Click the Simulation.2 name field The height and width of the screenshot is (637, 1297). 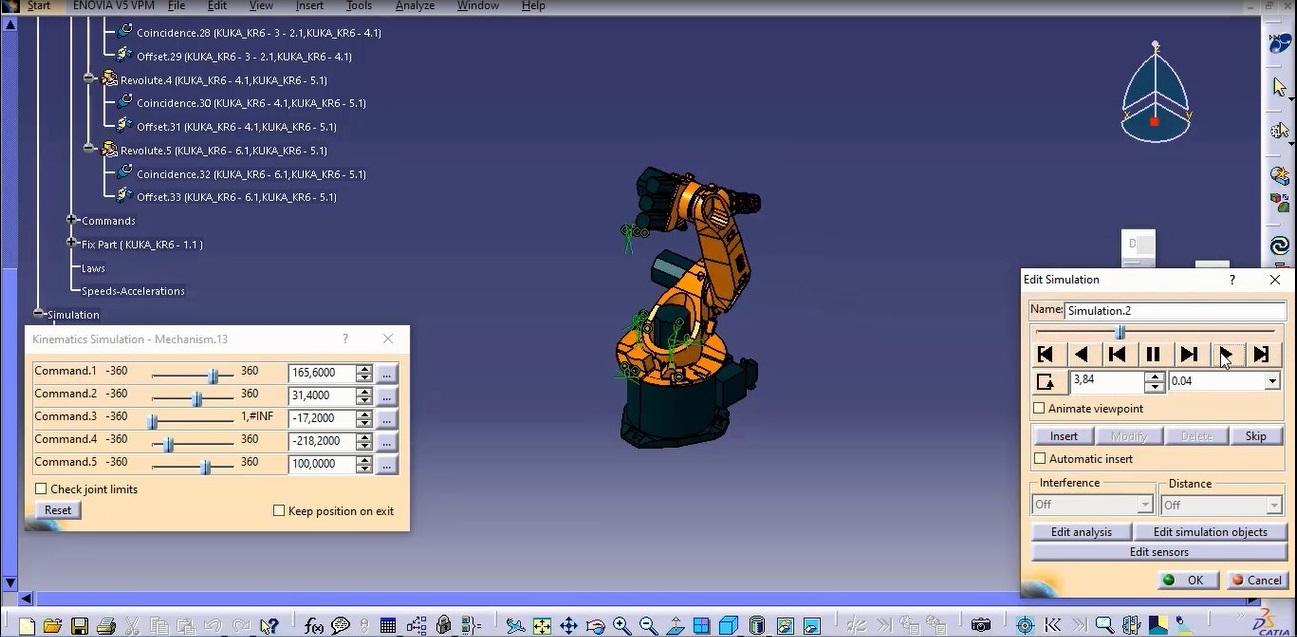pyautogui.click(x=1175, y=310)
